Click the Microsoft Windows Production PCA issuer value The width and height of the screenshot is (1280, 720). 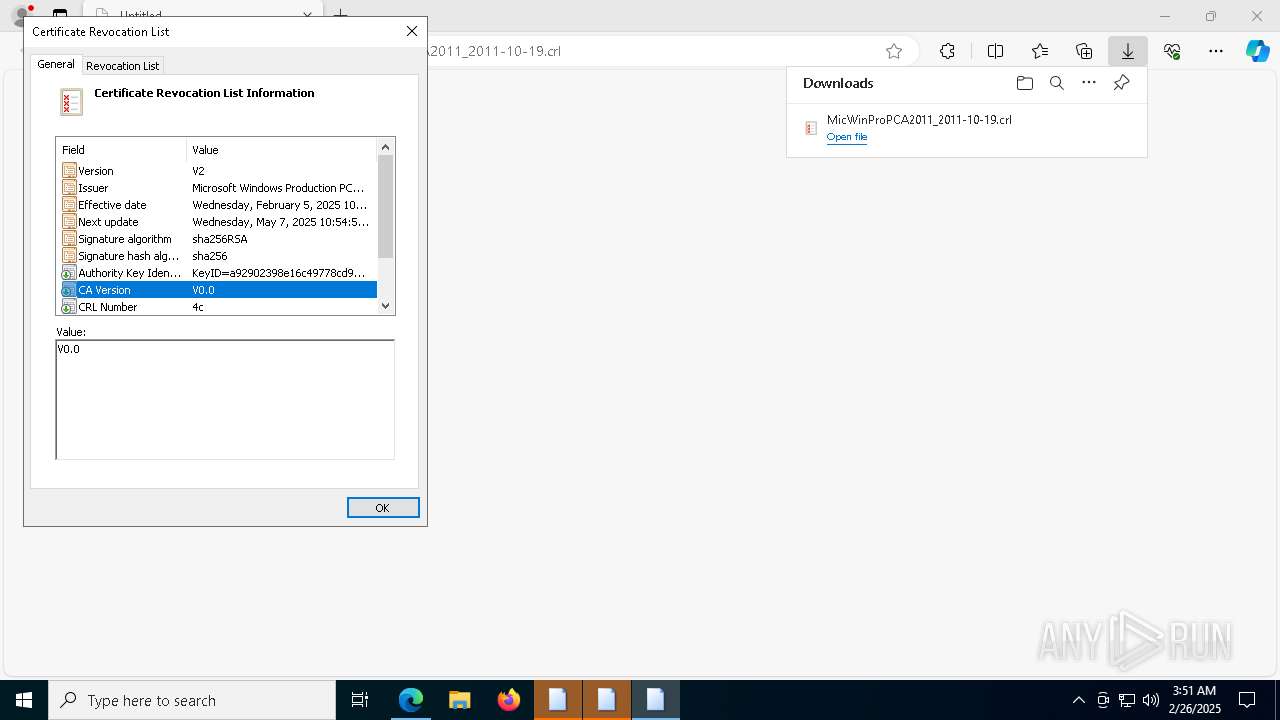pyautogui.click(x=278, y=188)
